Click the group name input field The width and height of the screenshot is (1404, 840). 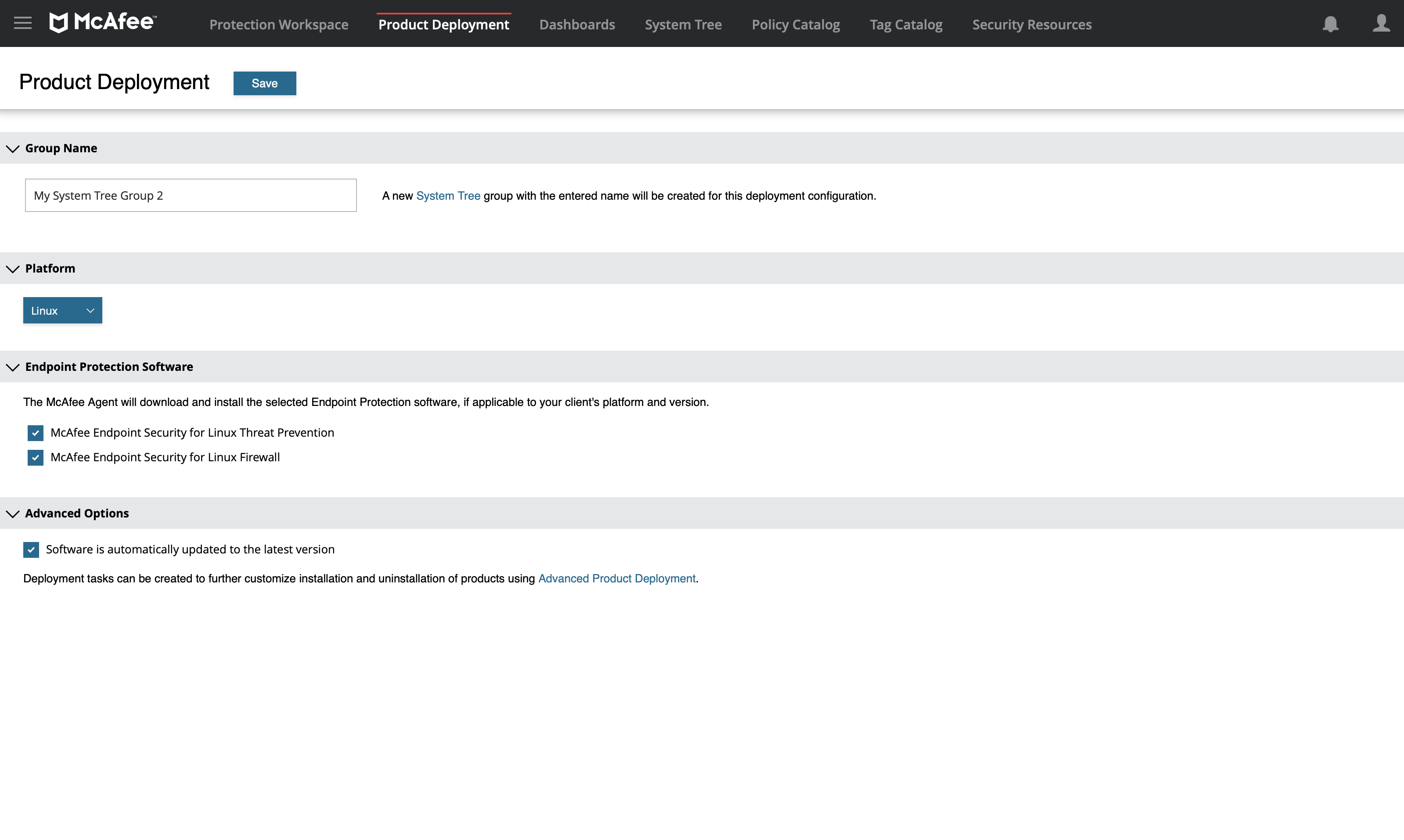191,195
